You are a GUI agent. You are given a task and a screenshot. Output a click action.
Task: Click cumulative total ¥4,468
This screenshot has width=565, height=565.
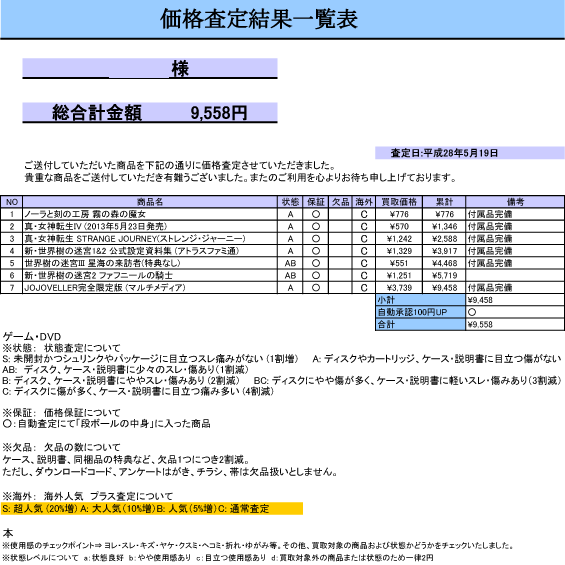[x=444, y=263]
